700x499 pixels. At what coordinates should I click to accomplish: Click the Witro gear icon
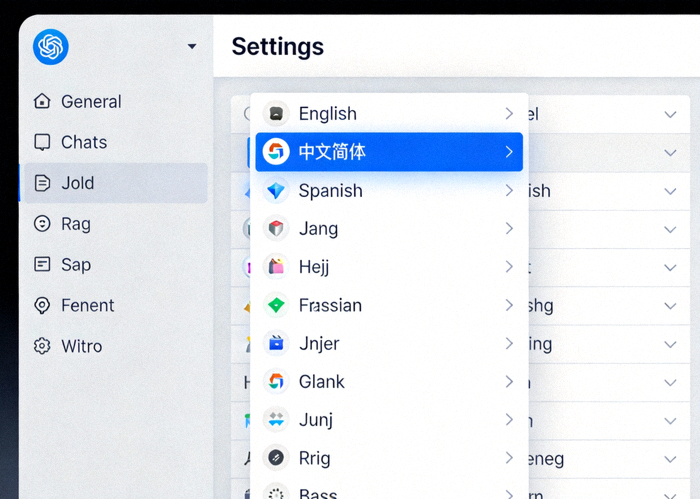[x=42, y=346]
